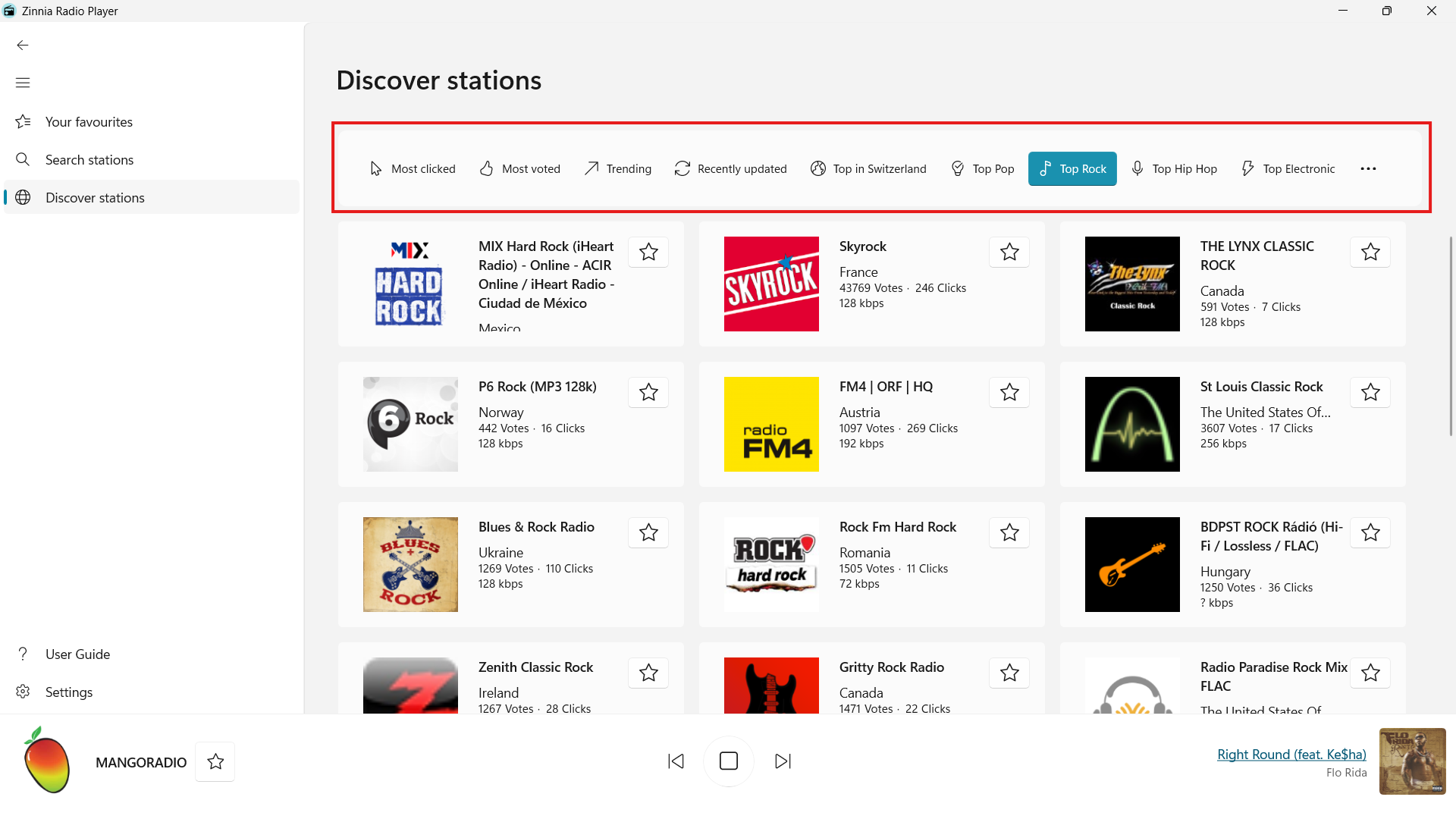
Task: Favourite MIX Hard Rock station star
Action: click(x=648, y=252)
